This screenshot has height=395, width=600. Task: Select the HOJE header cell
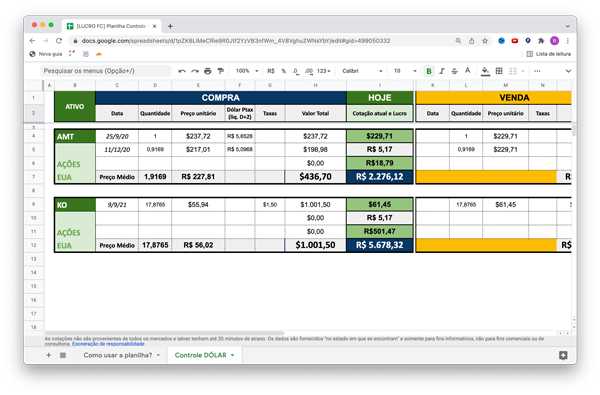tap(380, 98)
